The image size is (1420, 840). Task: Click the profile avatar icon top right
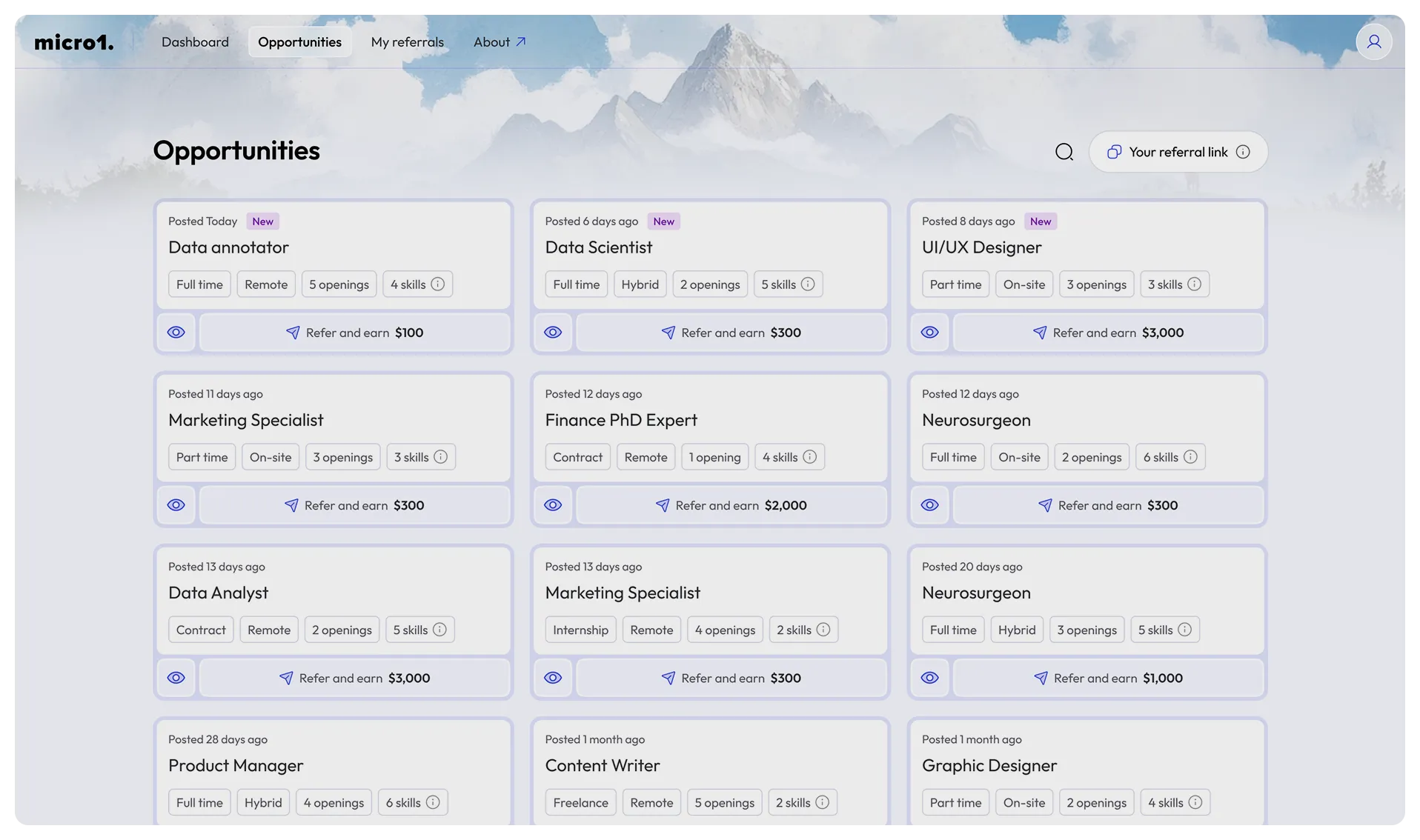1373,41
